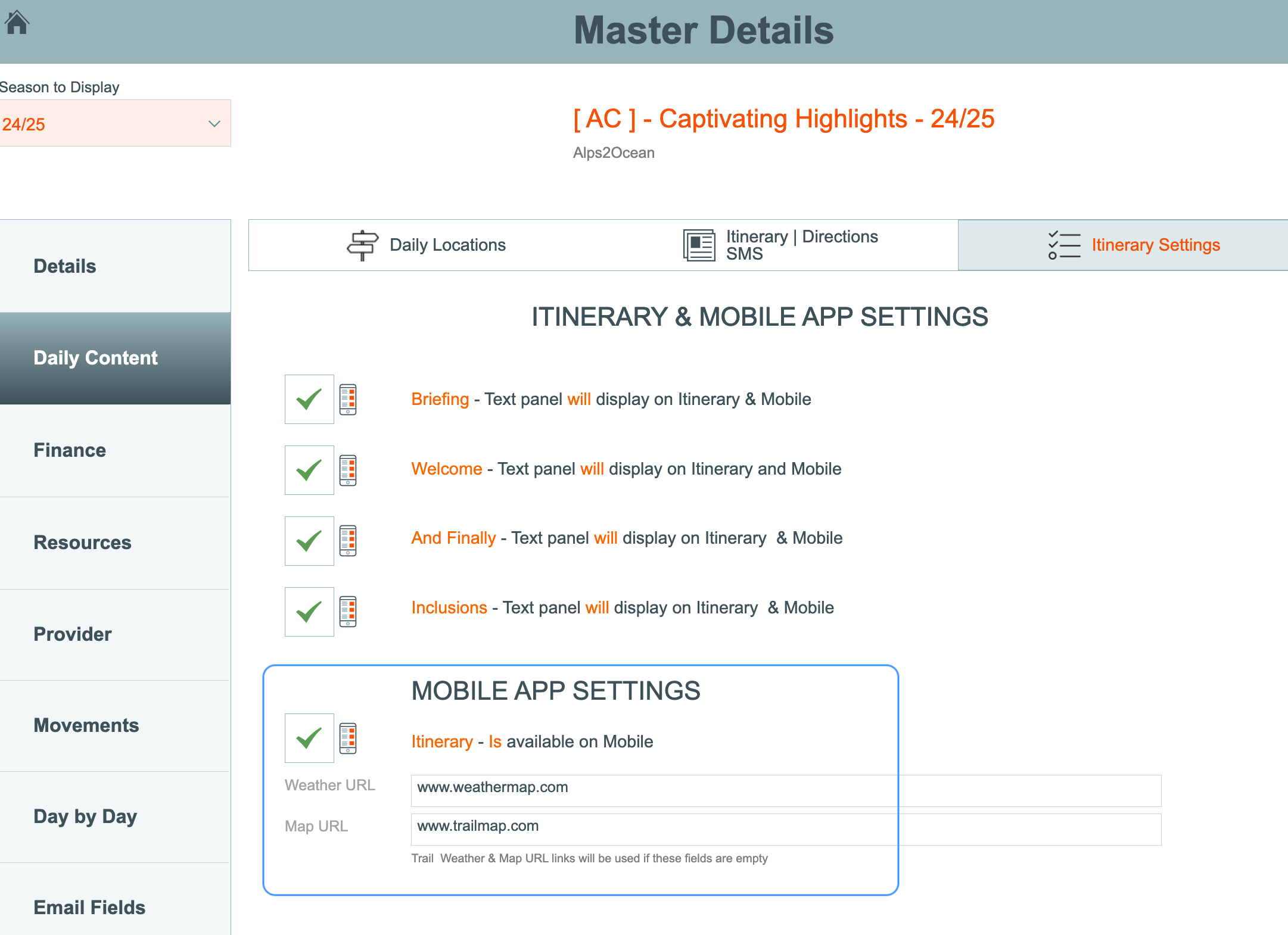Toggle the Welcome panel checkbox

click(x=309, y=470)
